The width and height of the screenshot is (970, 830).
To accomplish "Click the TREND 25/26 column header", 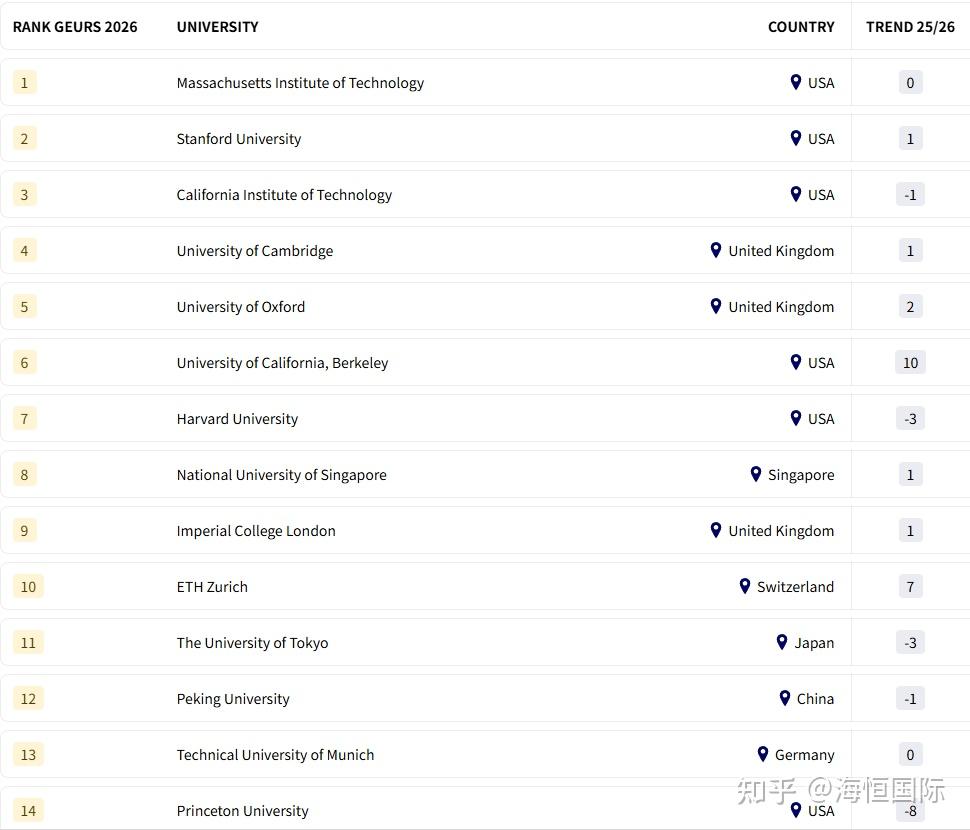I will [910, 27].
